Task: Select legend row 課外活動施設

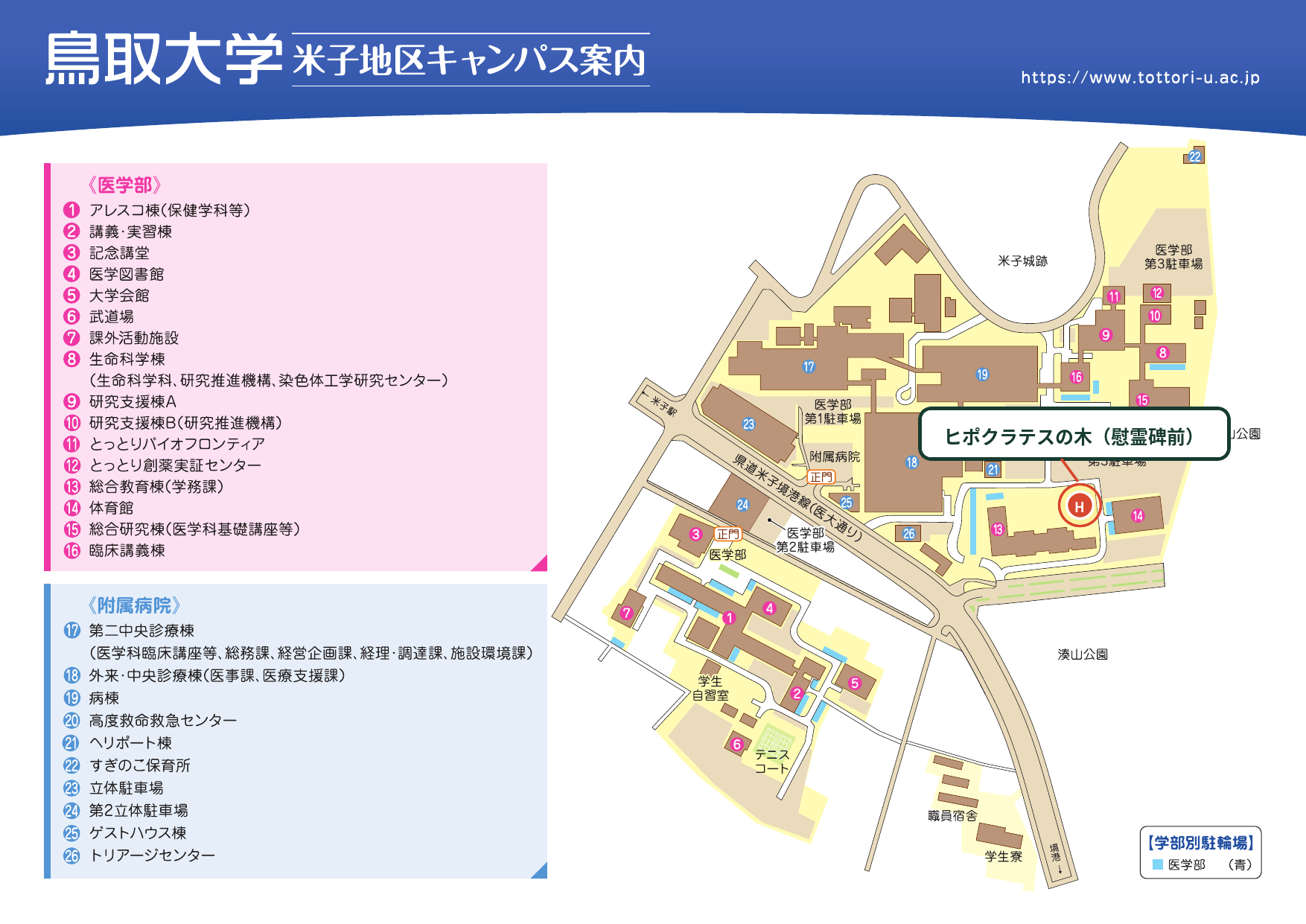Action: click(x=121, y=338)
